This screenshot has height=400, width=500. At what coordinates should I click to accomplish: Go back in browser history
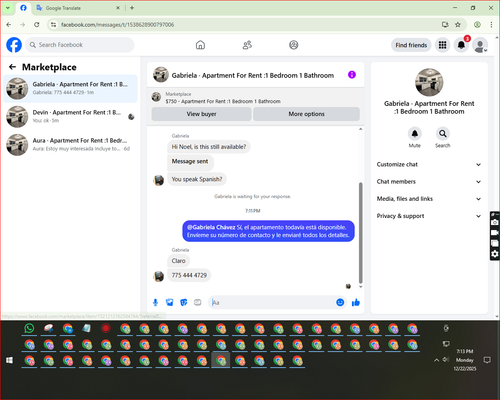point(9,25)
